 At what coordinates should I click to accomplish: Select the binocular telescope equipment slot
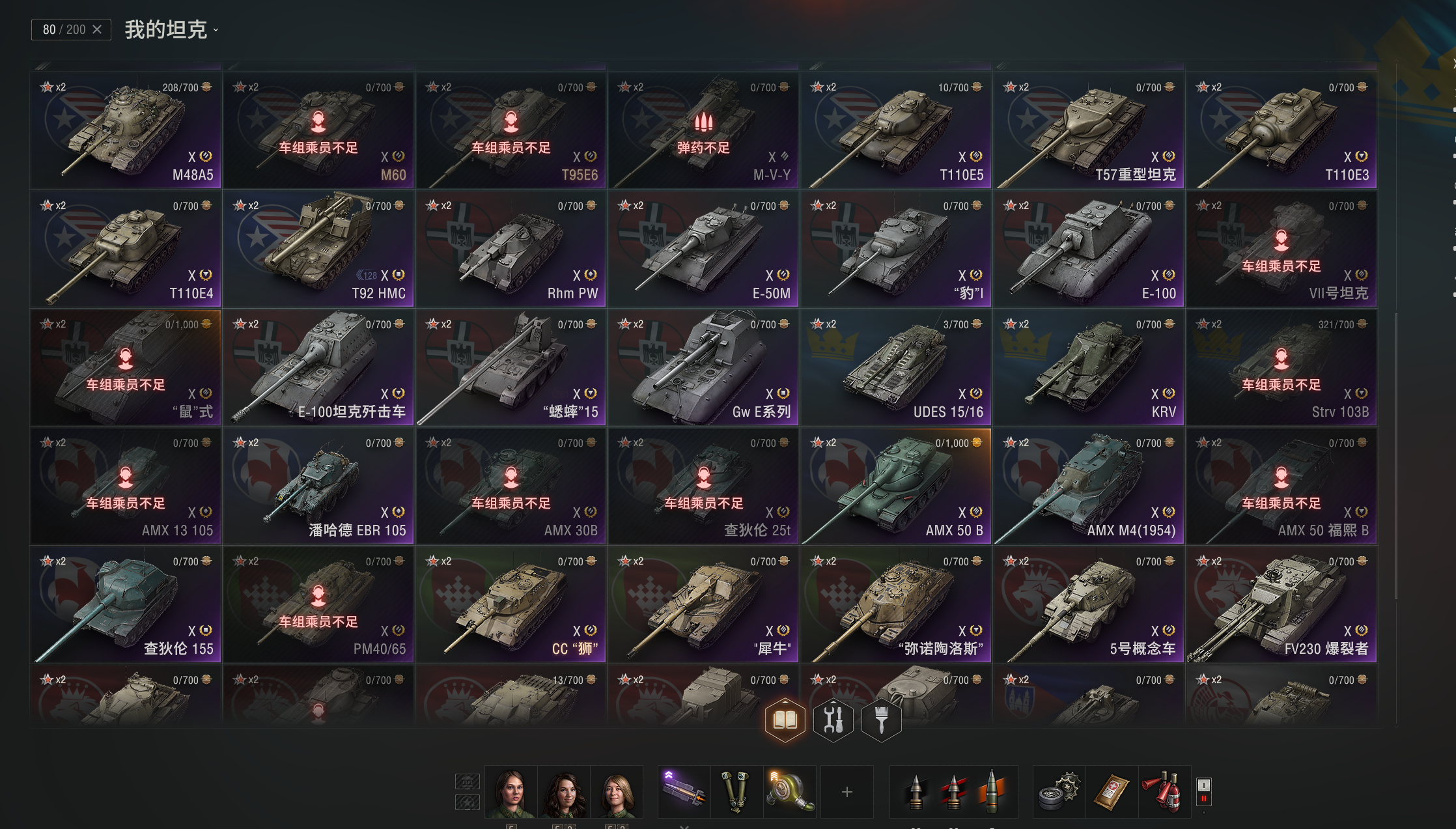pos(736,792)
